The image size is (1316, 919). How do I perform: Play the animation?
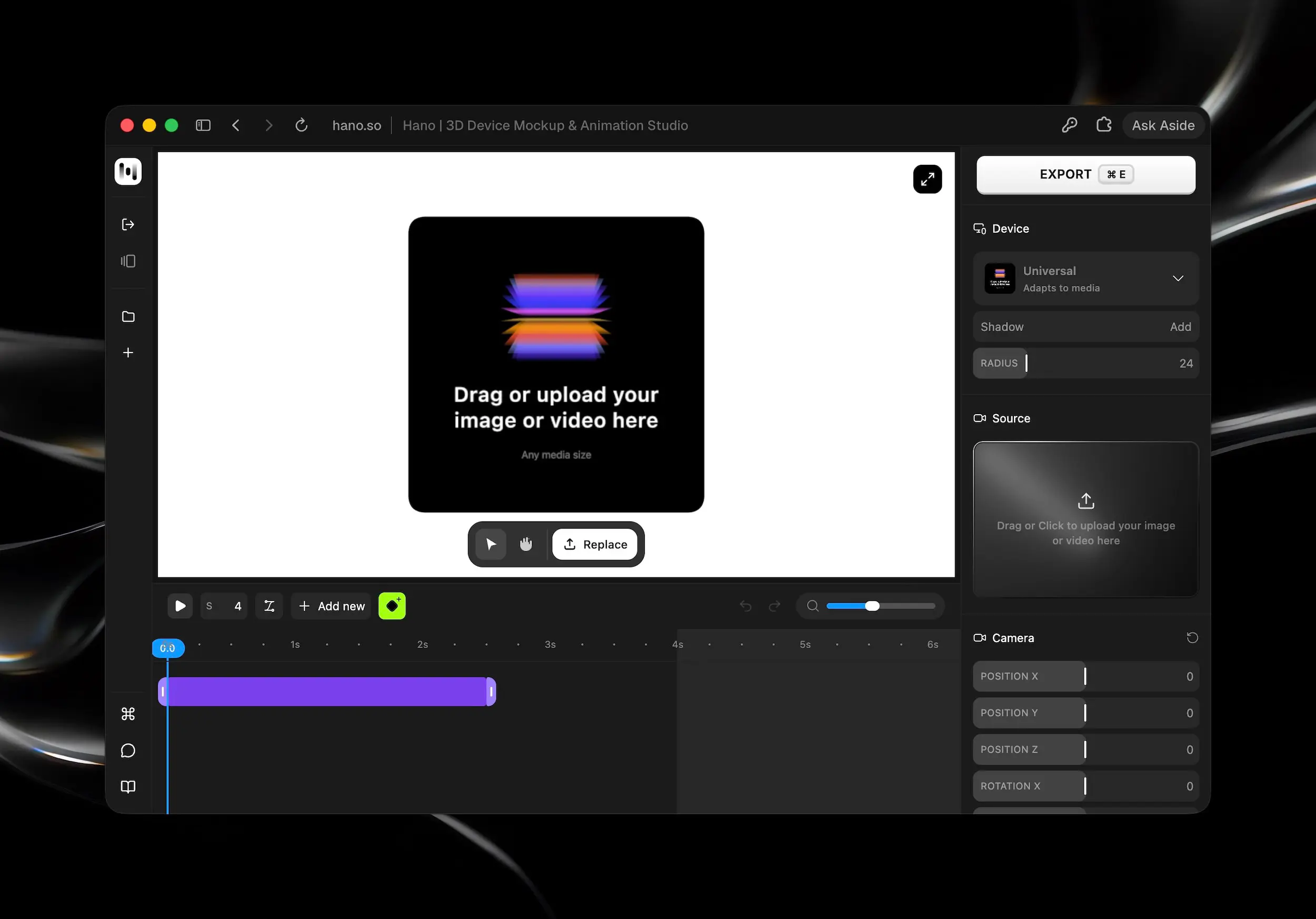click(x=180, y=606)
